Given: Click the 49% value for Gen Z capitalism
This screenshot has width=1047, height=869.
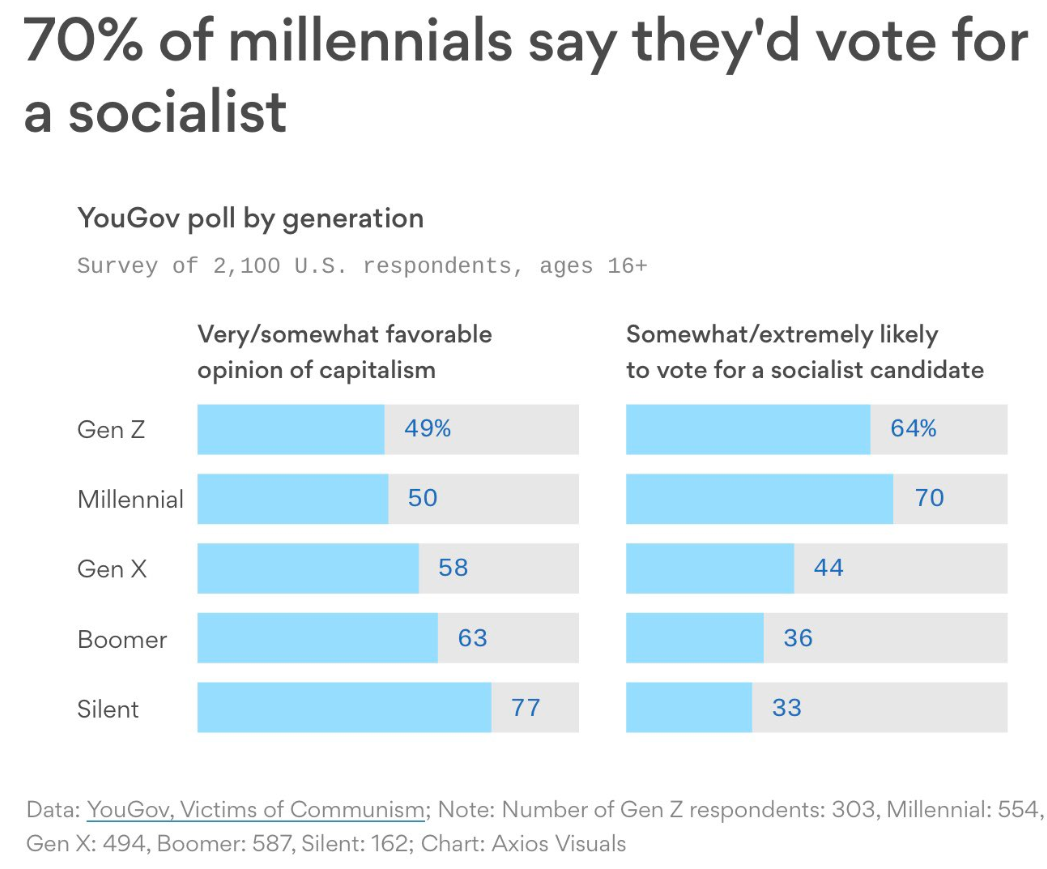Looking at the screenshot, I should (428, 429).
